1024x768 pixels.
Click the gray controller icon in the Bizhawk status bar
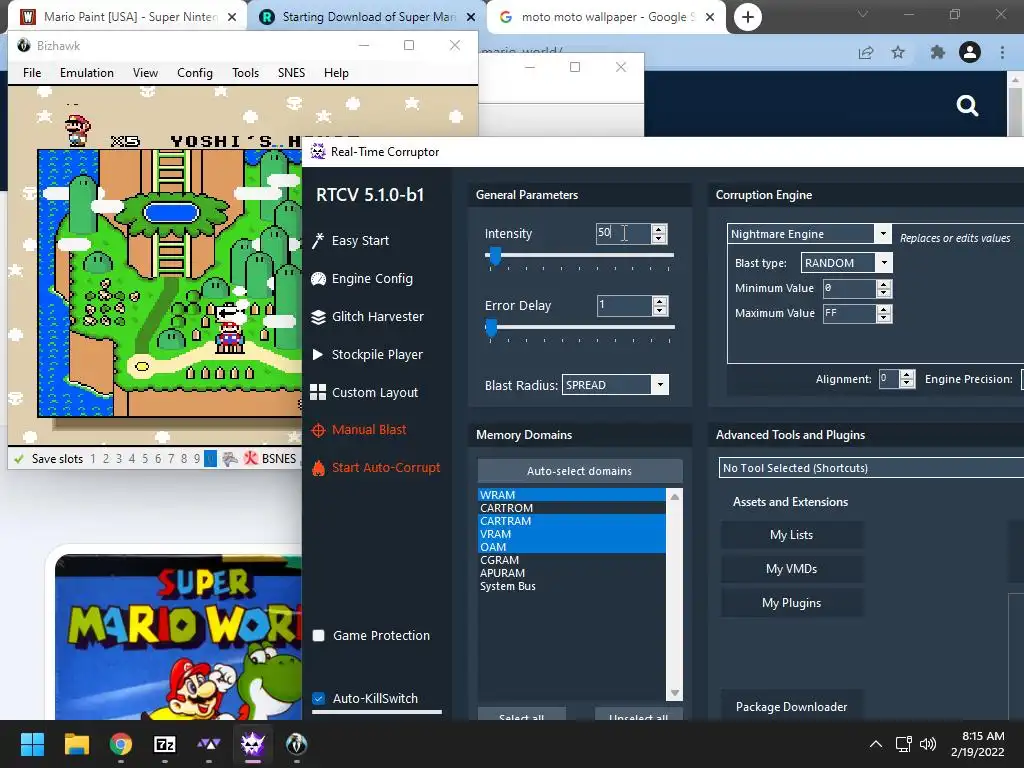230,458
